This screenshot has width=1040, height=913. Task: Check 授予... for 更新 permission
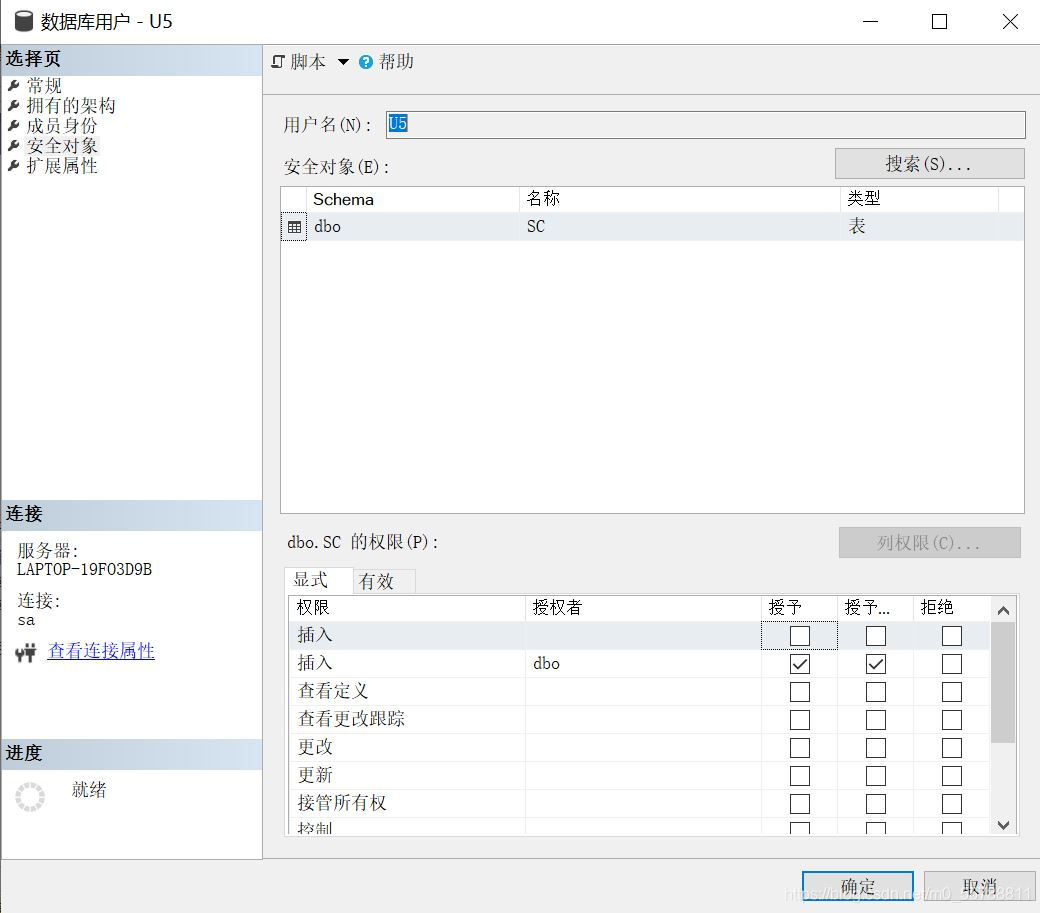(x=876, y=776)
